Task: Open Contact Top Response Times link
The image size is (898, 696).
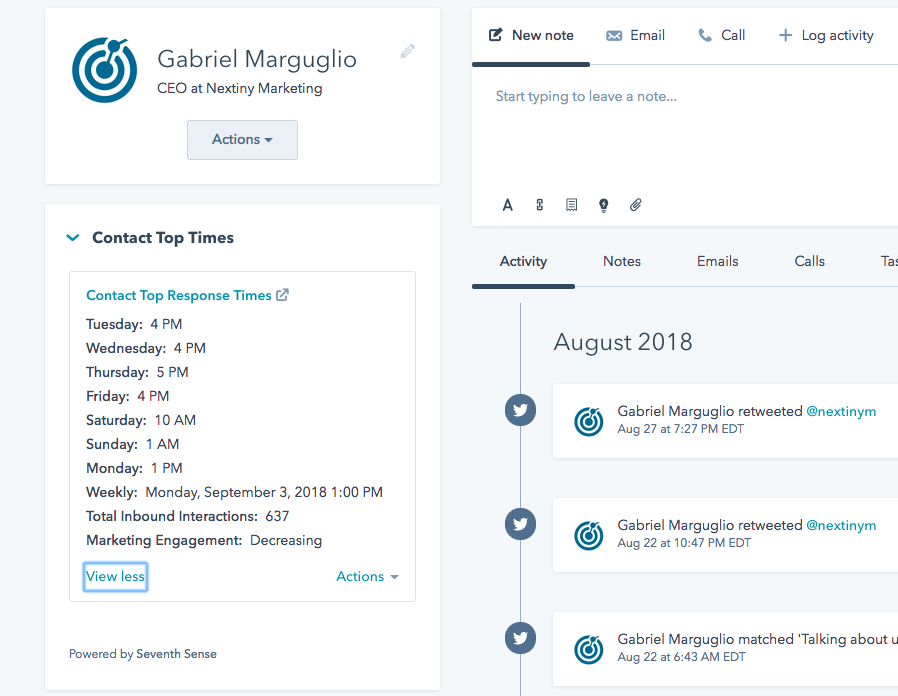Action: point(179,295)
